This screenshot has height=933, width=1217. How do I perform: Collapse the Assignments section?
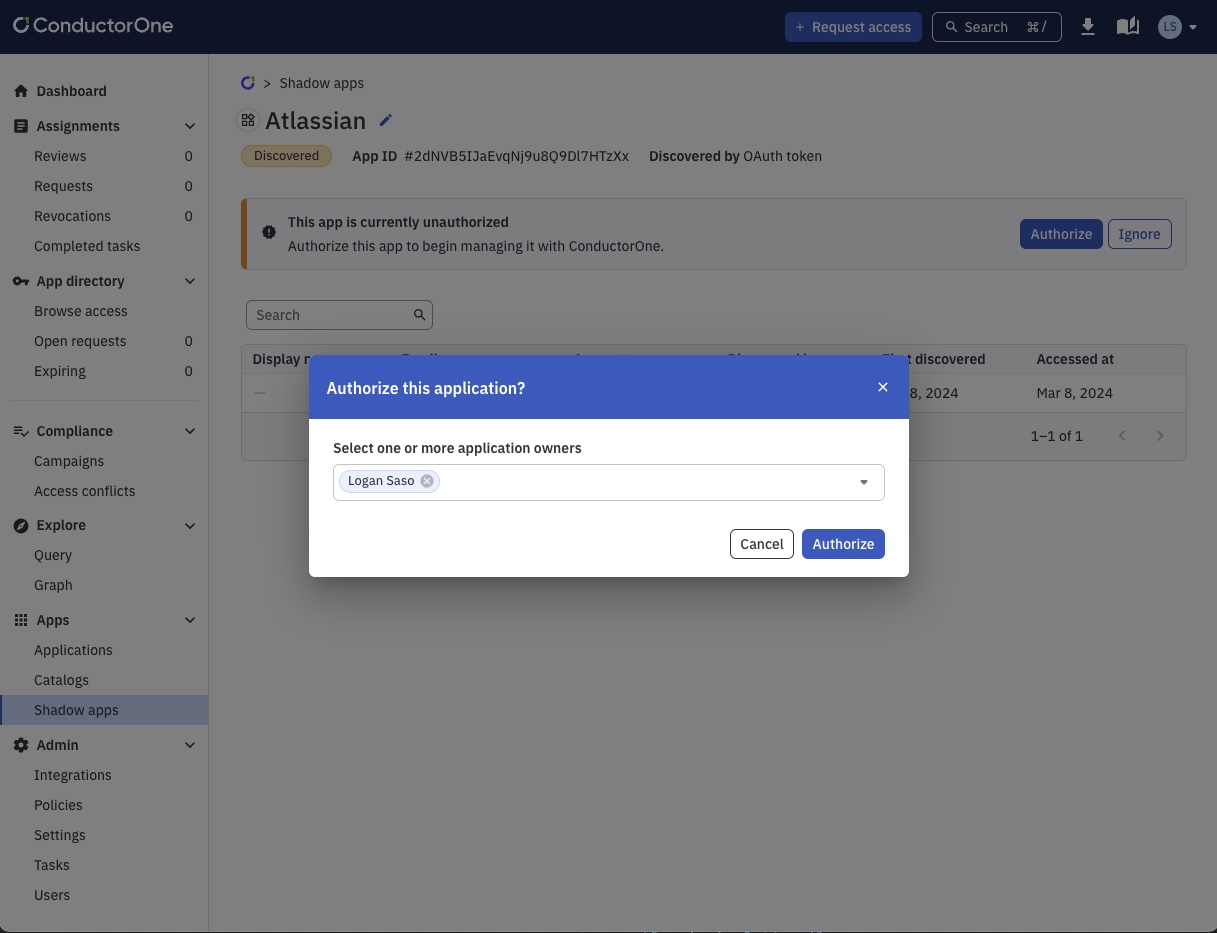pyautogui.click(x=190, y=126)
